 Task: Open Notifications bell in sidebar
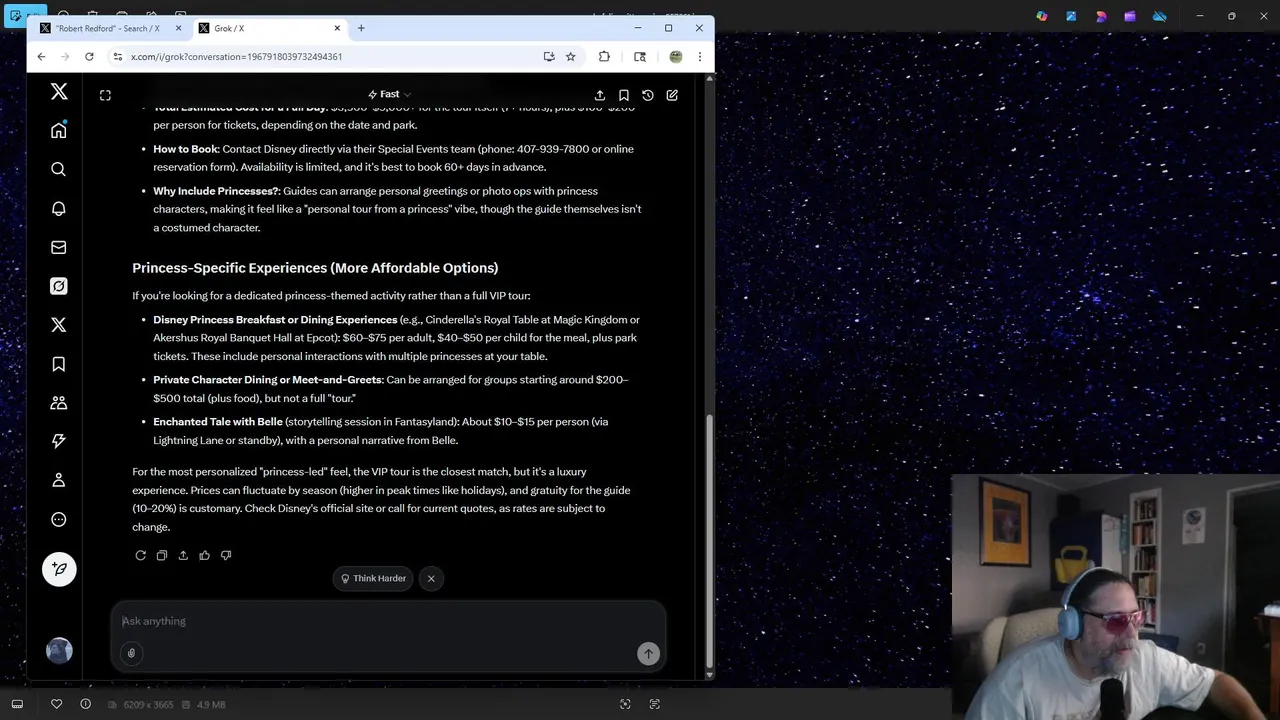click(59, 209)
